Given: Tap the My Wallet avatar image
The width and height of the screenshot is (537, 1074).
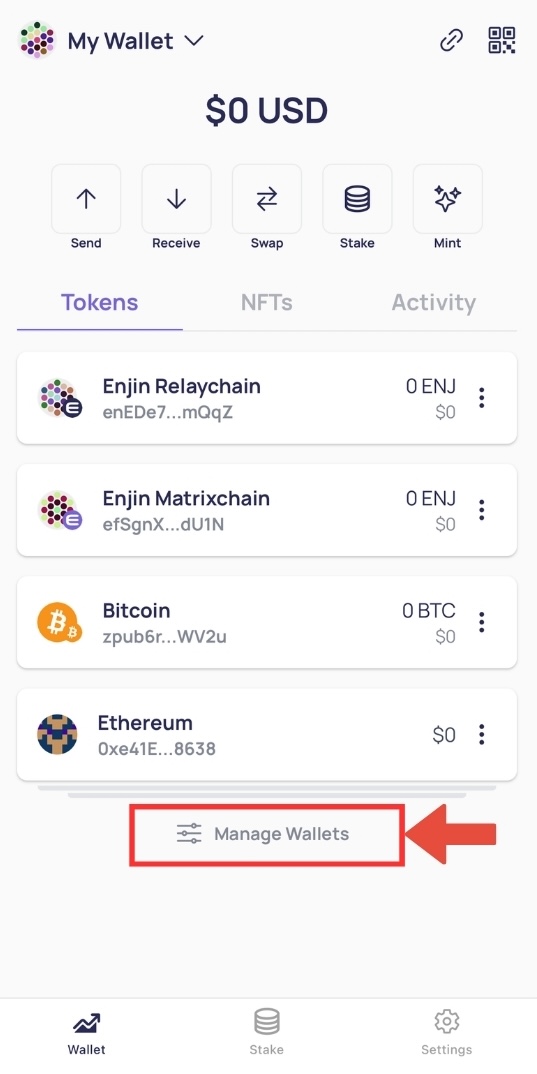Looking at the screenshot, I should [36, 40].
